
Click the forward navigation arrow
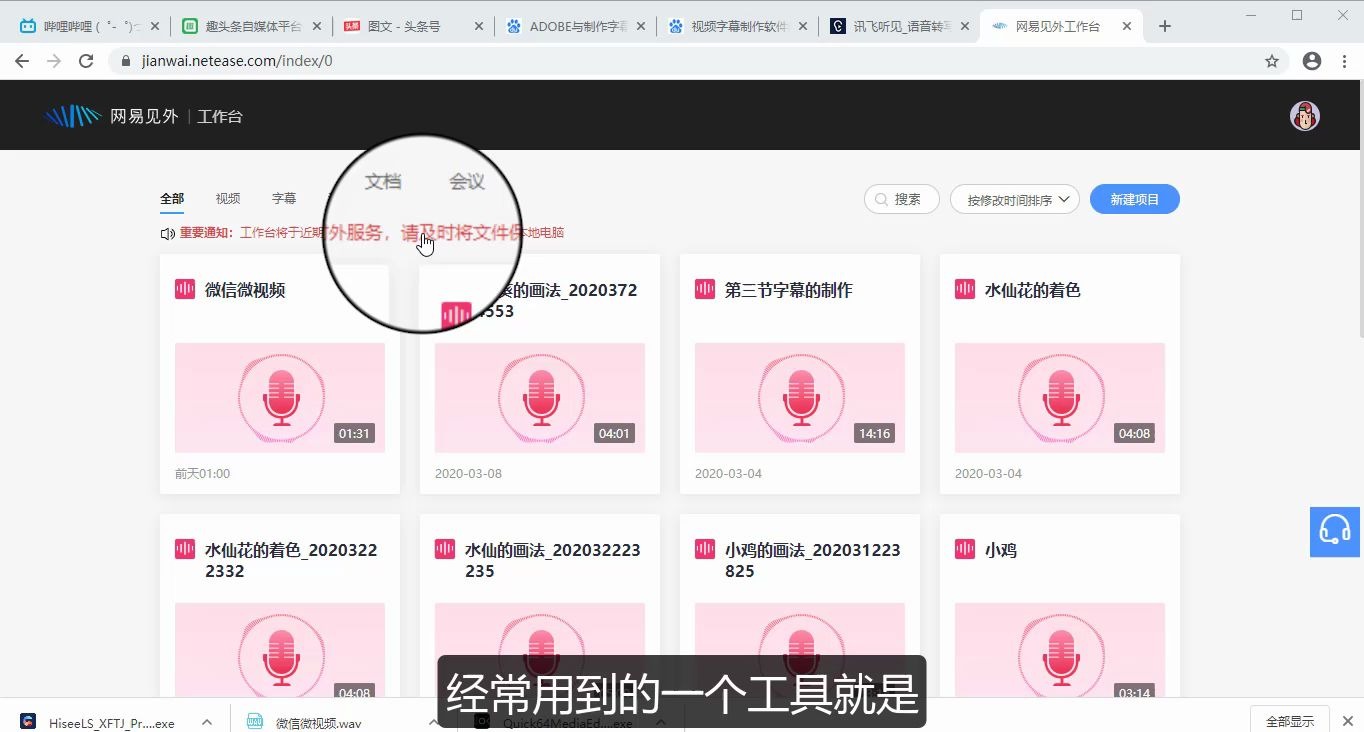point(54,61)
